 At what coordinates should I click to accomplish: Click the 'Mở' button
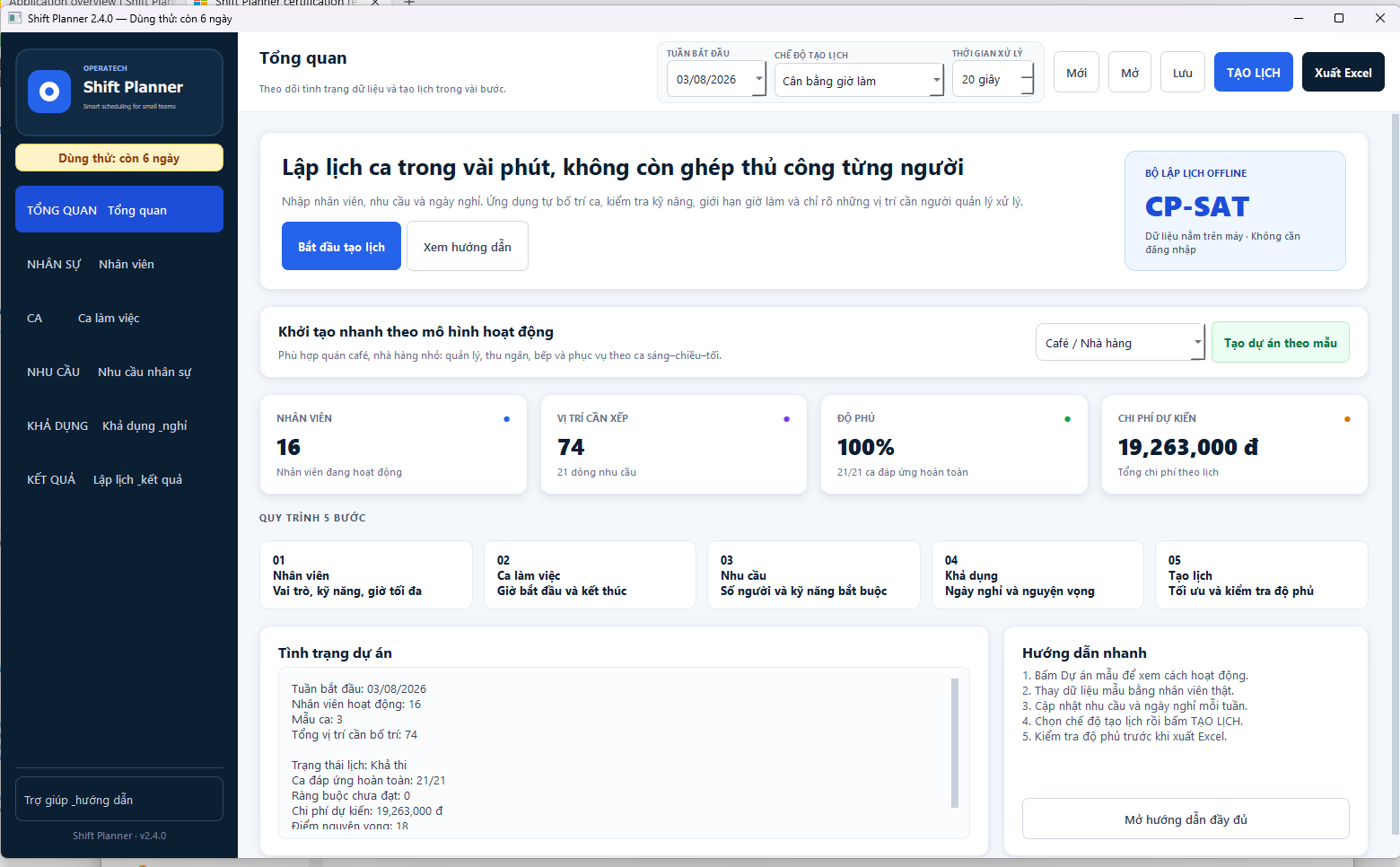coord(1130,73)
